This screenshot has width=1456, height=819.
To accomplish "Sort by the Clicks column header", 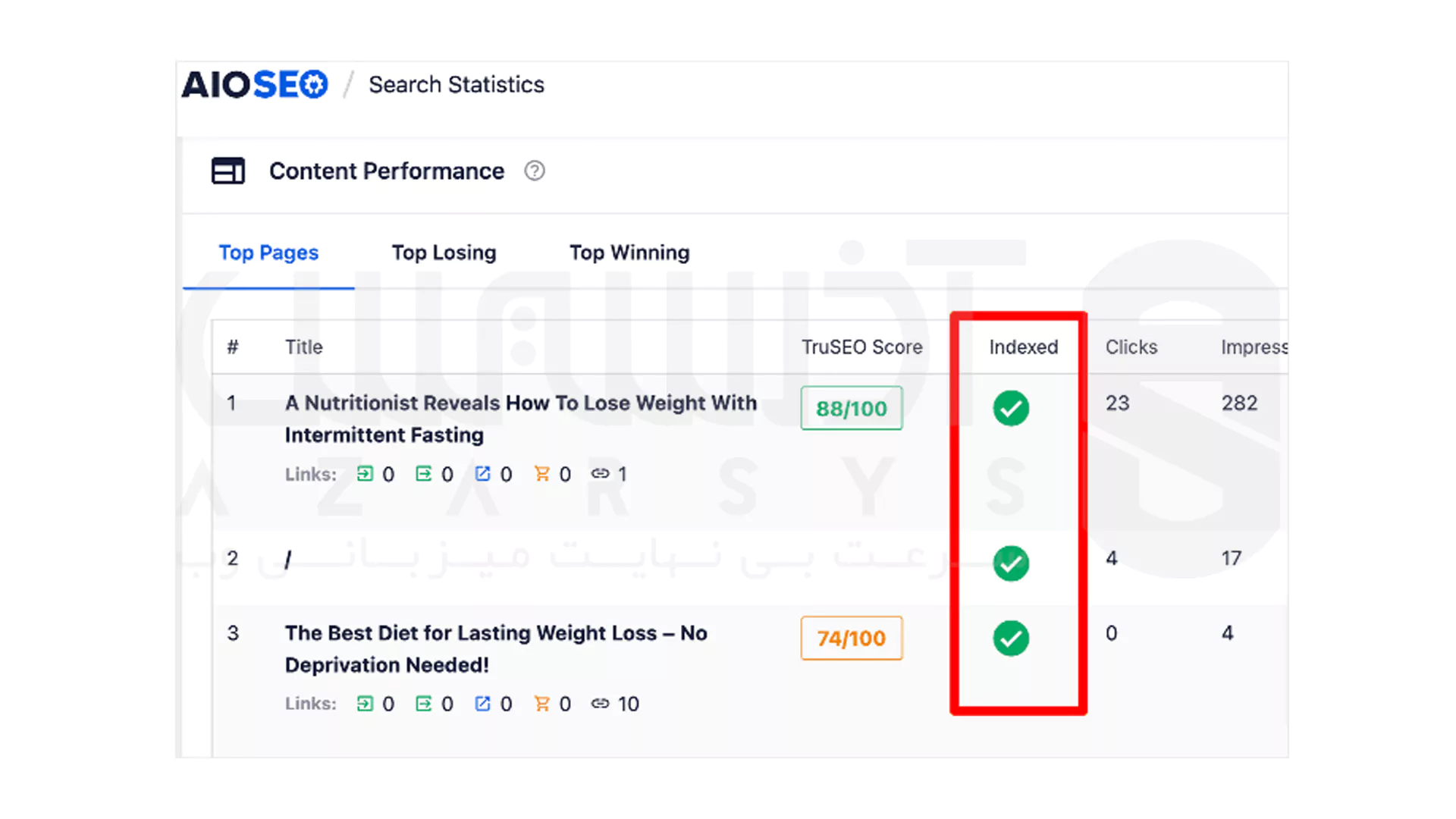I will (x=1131, y=347).
